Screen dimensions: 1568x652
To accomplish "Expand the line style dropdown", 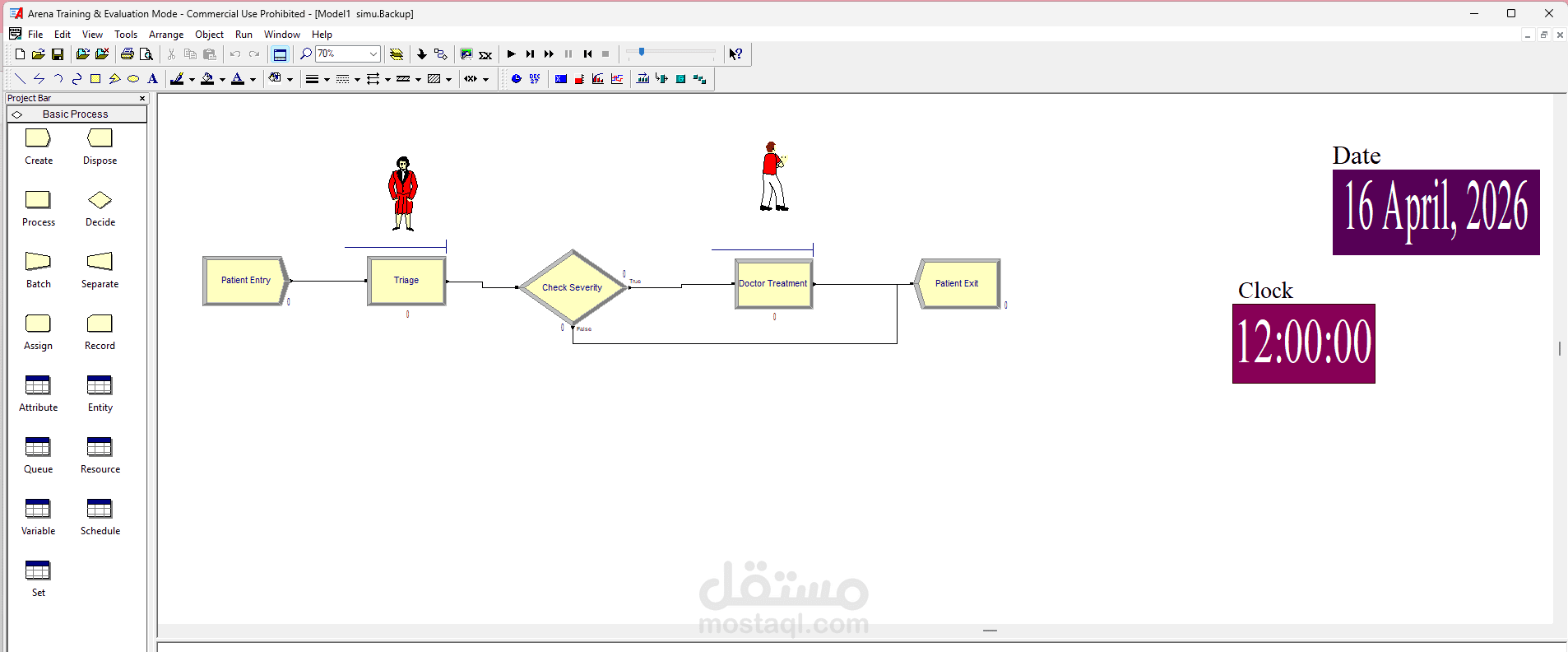I will (357, 80).
